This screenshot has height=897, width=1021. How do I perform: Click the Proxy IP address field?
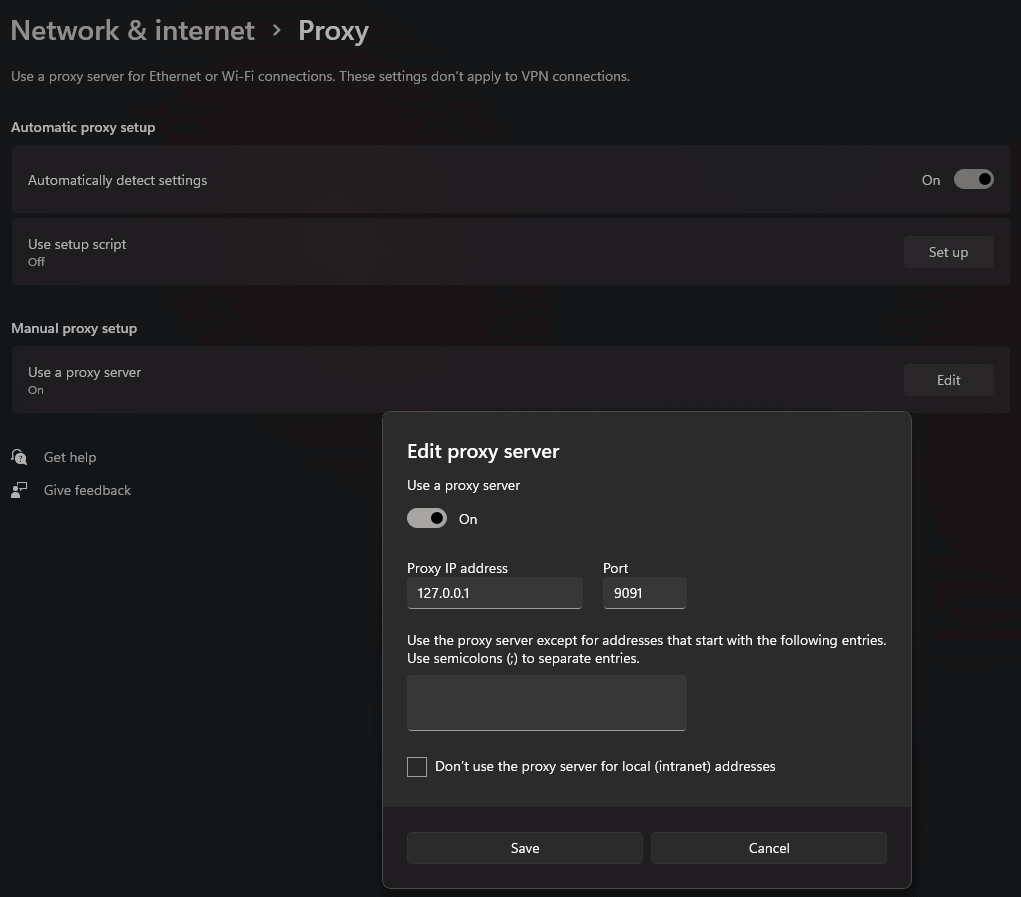pos(494,593)
